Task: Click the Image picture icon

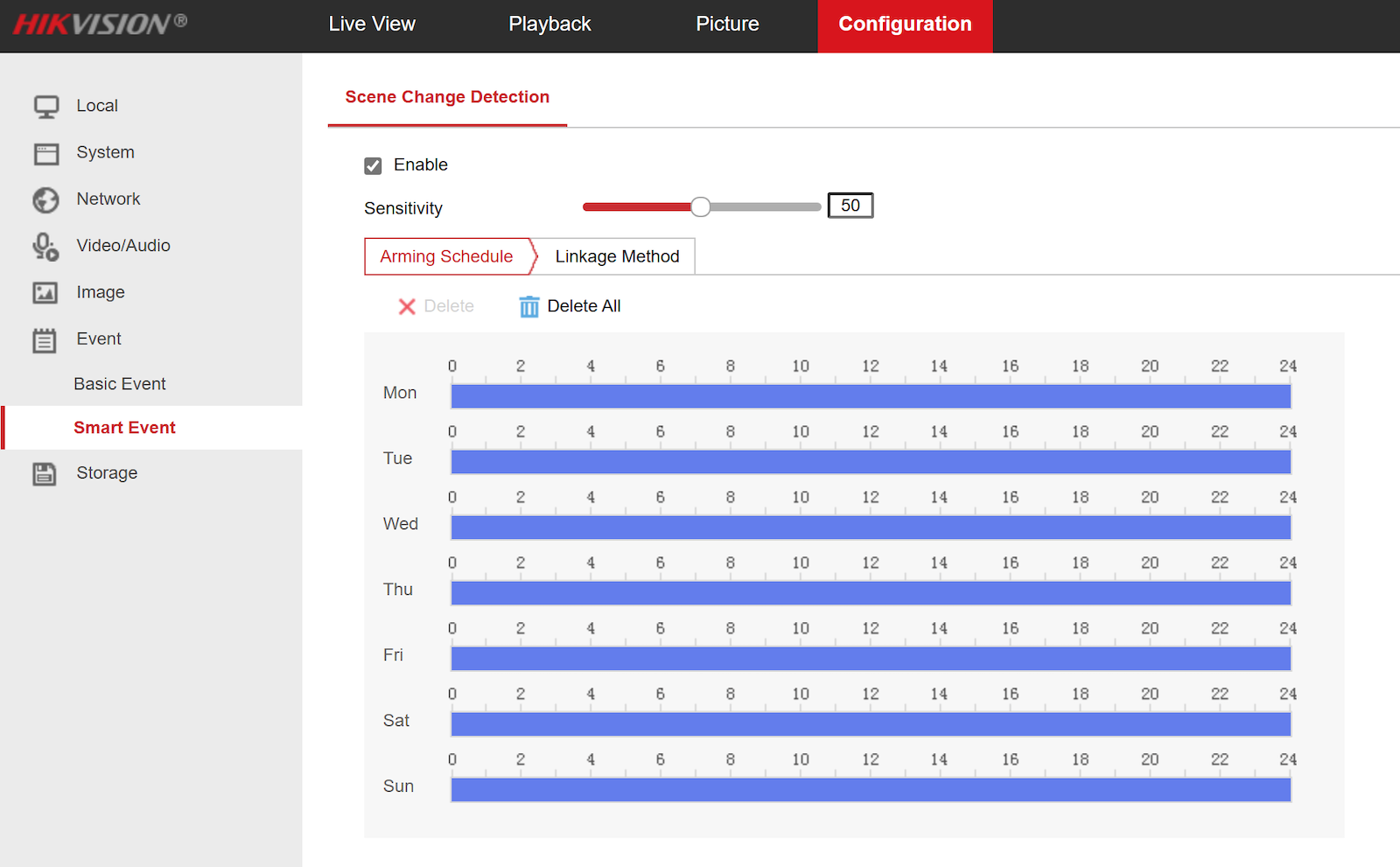Action: (x=45, y=293)
